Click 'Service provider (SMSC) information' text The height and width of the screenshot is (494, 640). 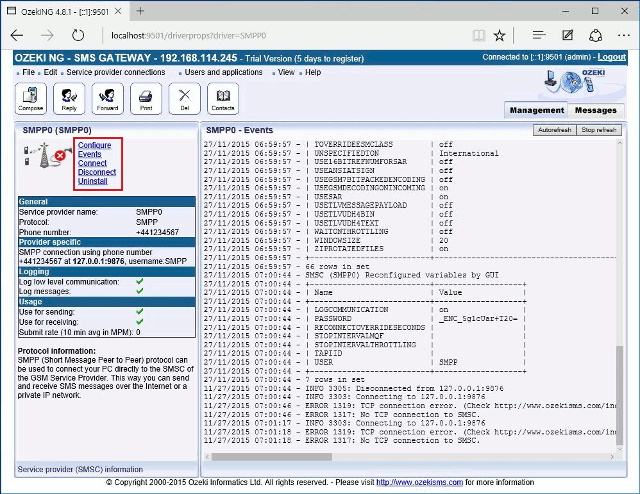point(80,470)
